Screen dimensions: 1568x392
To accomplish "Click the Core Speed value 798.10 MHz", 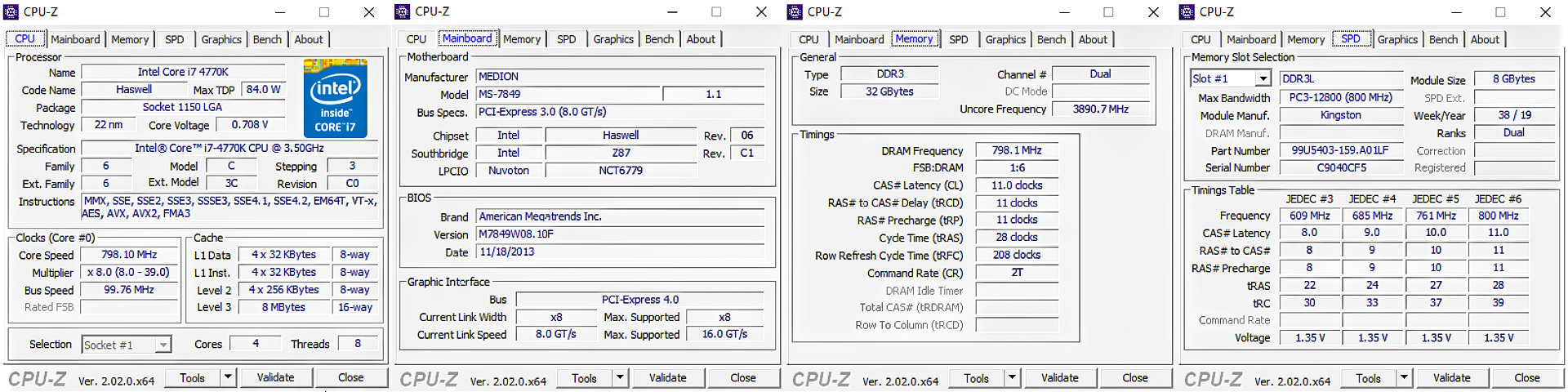I will pyautogui.click(x=129, y=255).
